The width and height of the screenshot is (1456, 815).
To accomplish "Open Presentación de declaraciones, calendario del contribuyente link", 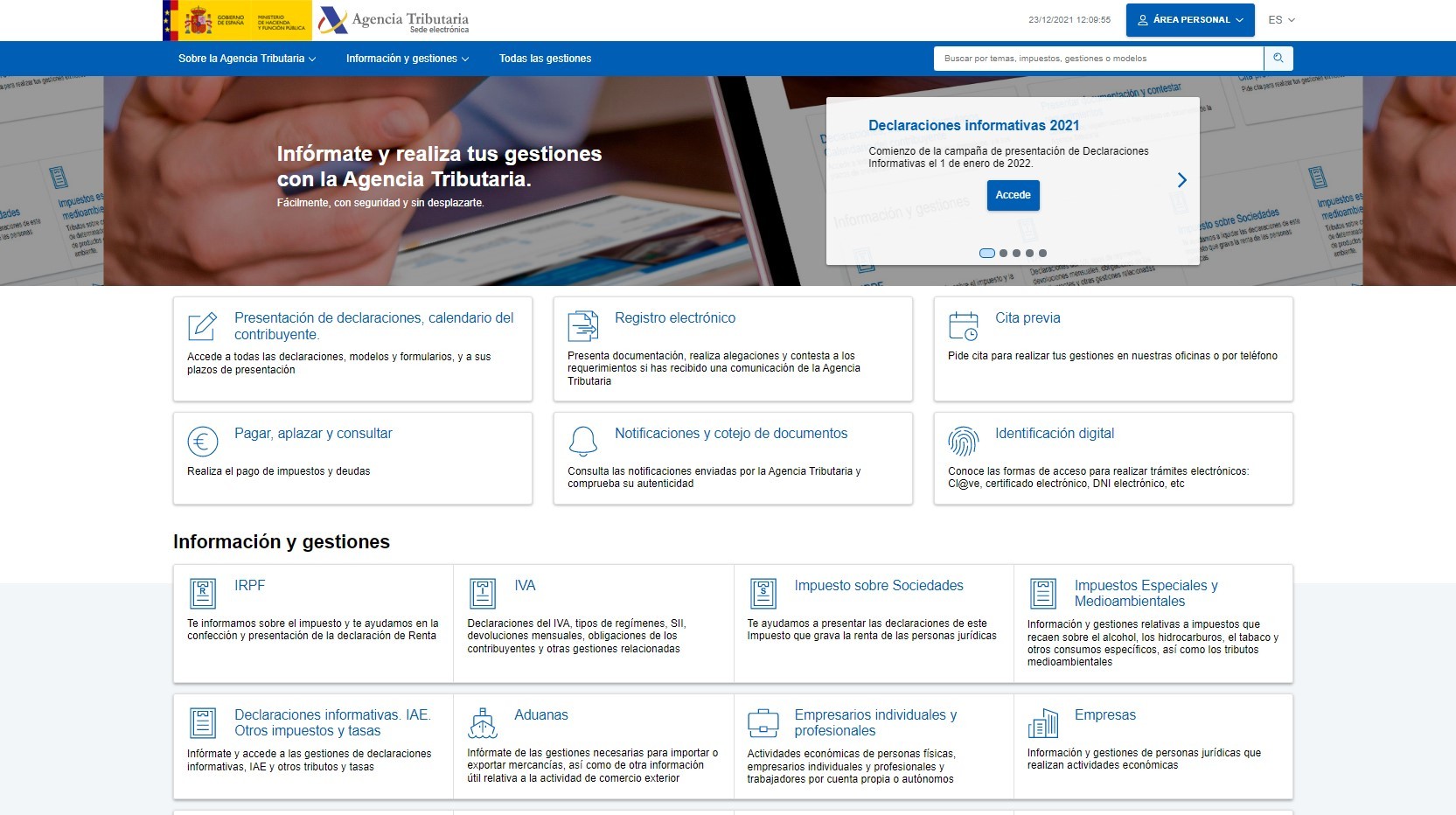I will (374, 326).
